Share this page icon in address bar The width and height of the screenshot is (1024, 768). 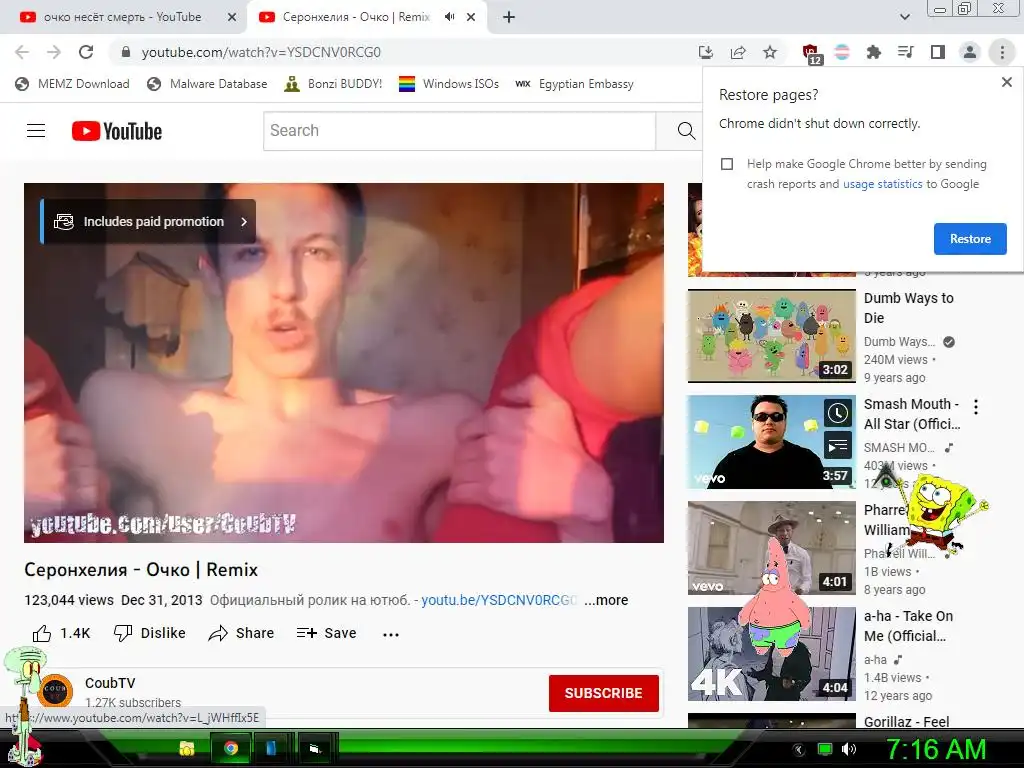click(738, 52)
